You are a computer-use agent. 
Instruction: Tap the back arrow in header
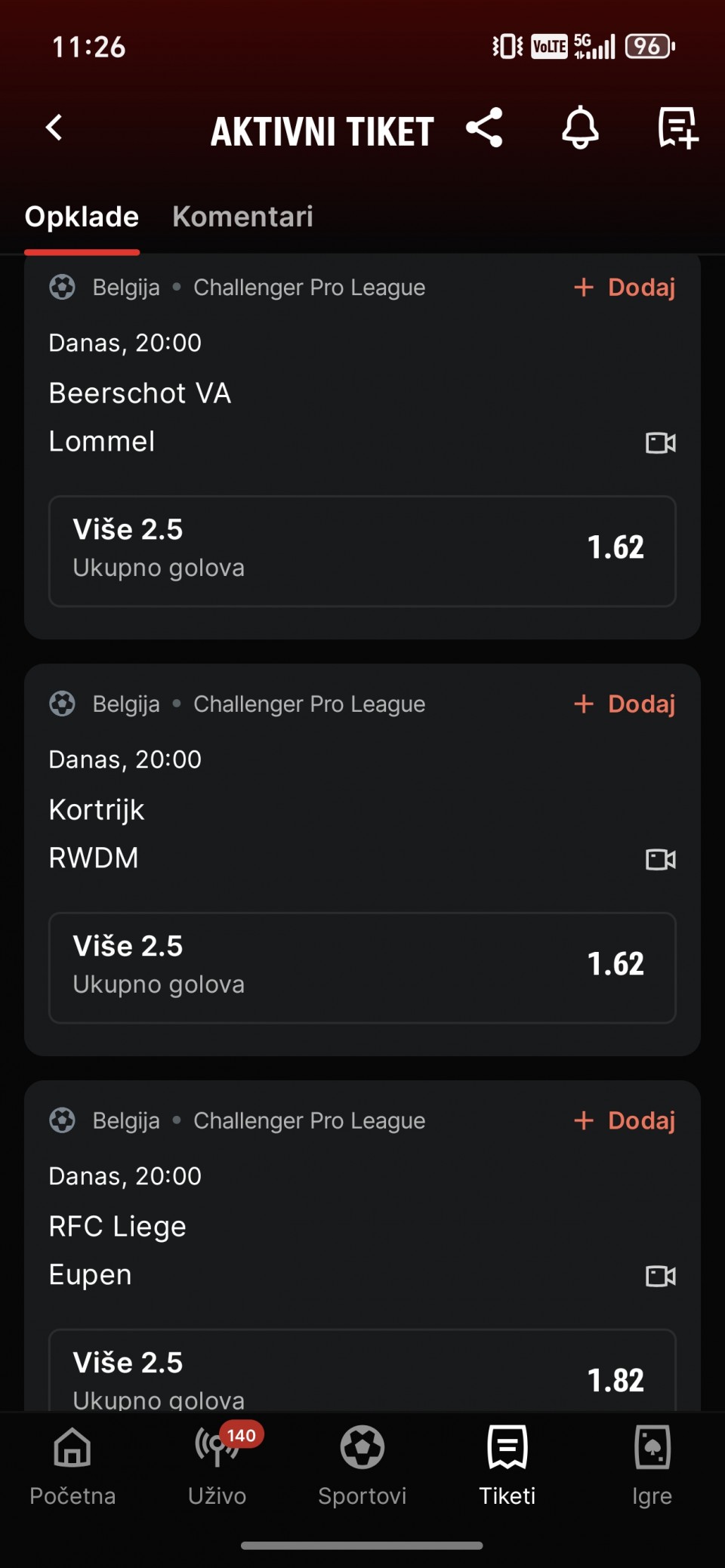coord(54,128)
